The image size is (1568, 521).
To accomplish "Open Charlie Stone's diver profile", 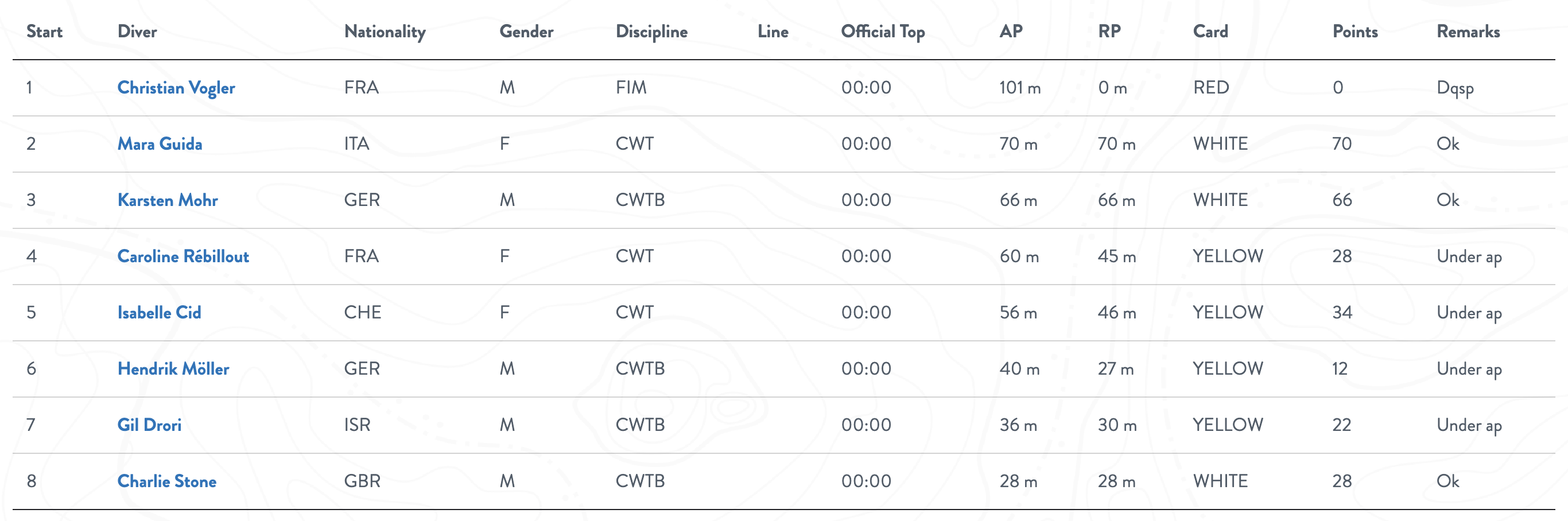I will [167, 481].
